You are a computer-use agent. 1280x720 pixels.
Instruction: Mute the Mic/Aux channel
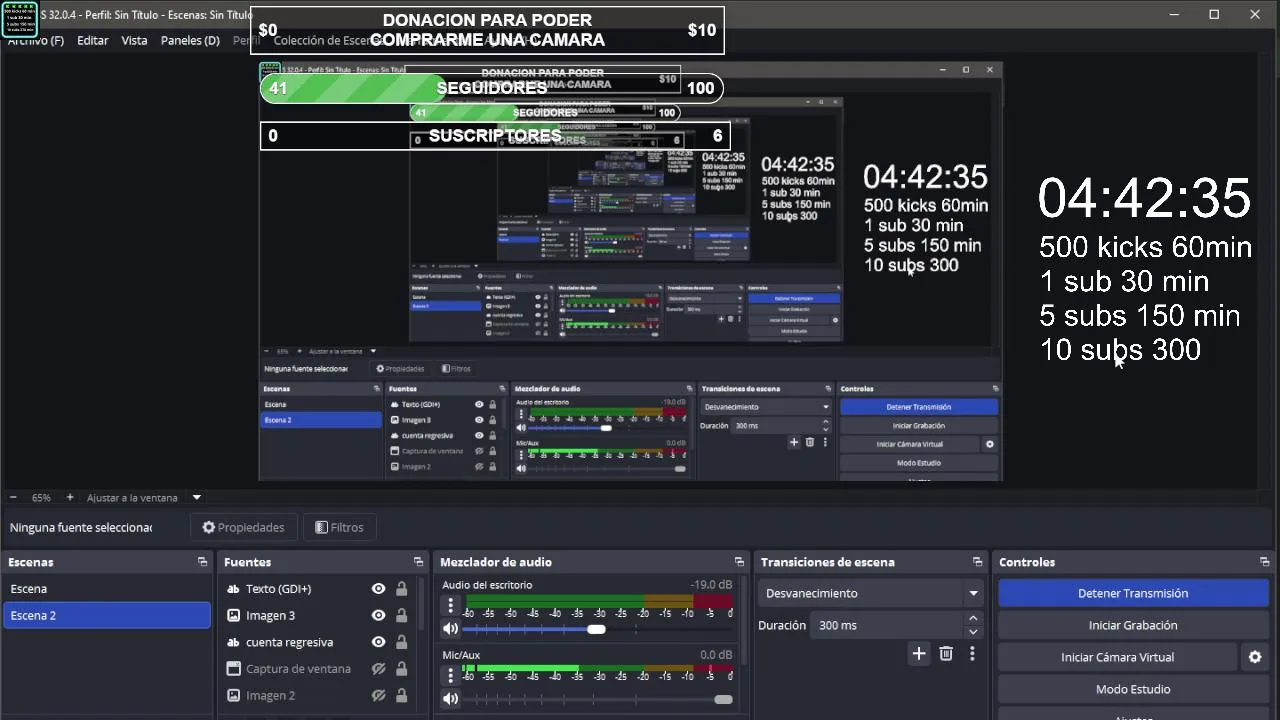(450, 699)
